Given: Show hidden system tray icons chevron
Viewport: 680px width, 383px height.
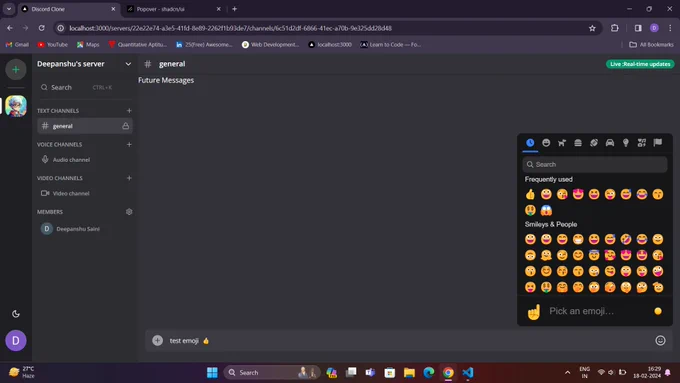Looking at the screenshot, I should [567, 373].
